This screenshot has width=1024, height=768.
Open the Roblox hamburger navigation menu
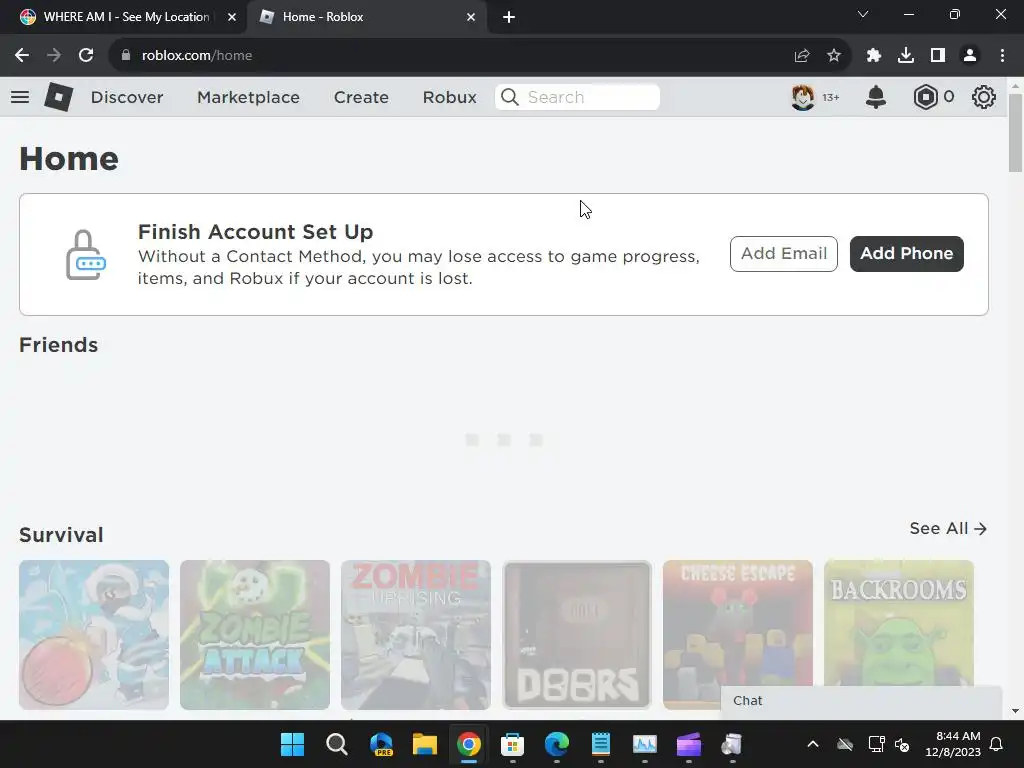pyautogui.click(x=20, y=97)
